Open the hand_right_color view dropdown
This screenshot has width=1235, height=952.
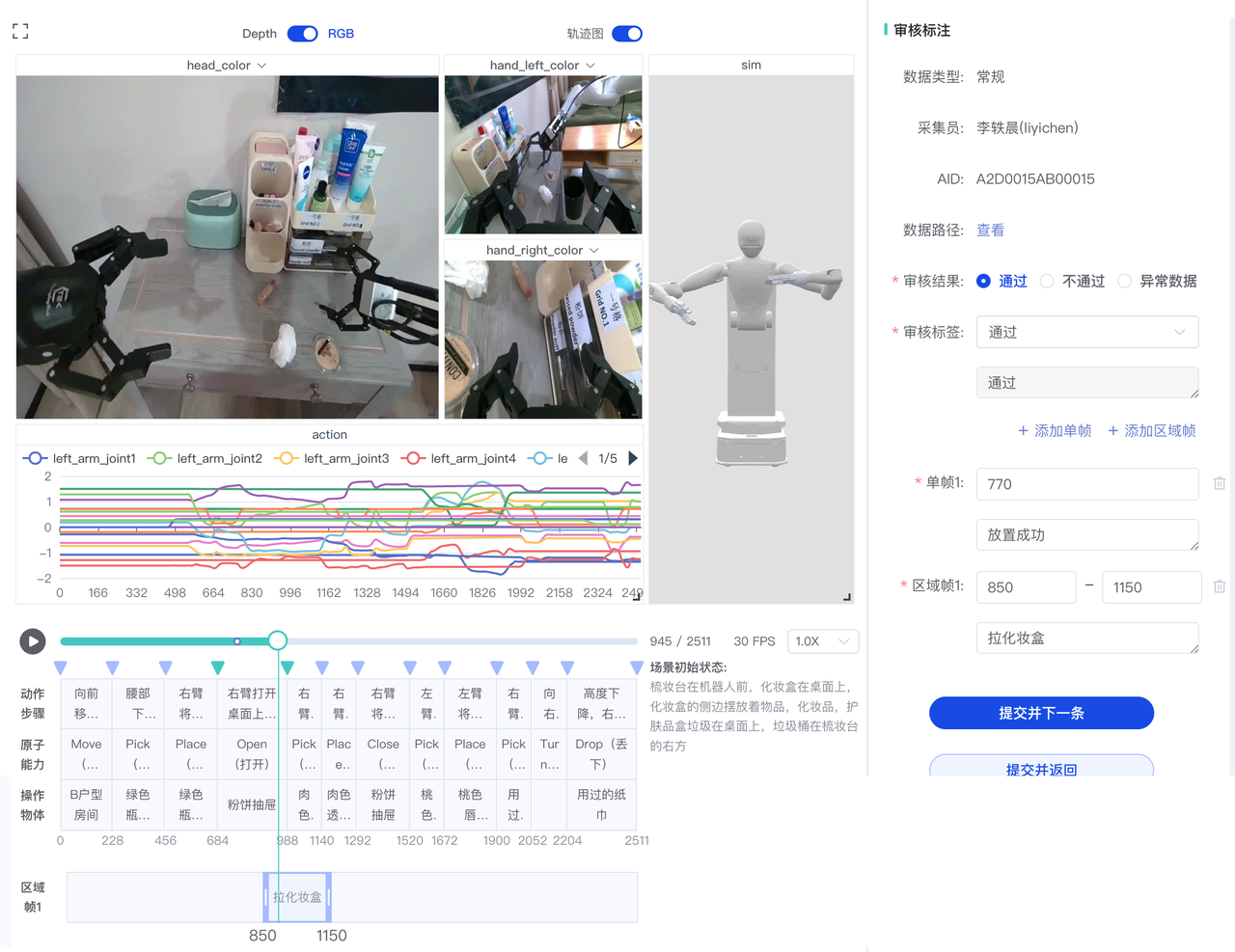coord(542,250)
